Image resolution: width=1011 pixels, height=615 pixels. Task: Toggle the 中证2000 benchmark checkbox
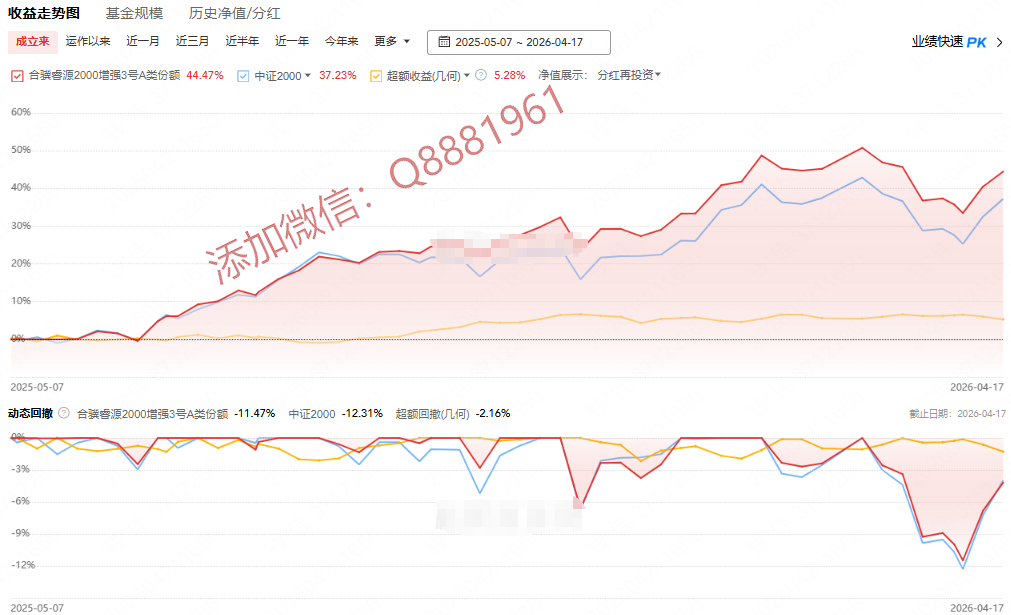(244, 75)
